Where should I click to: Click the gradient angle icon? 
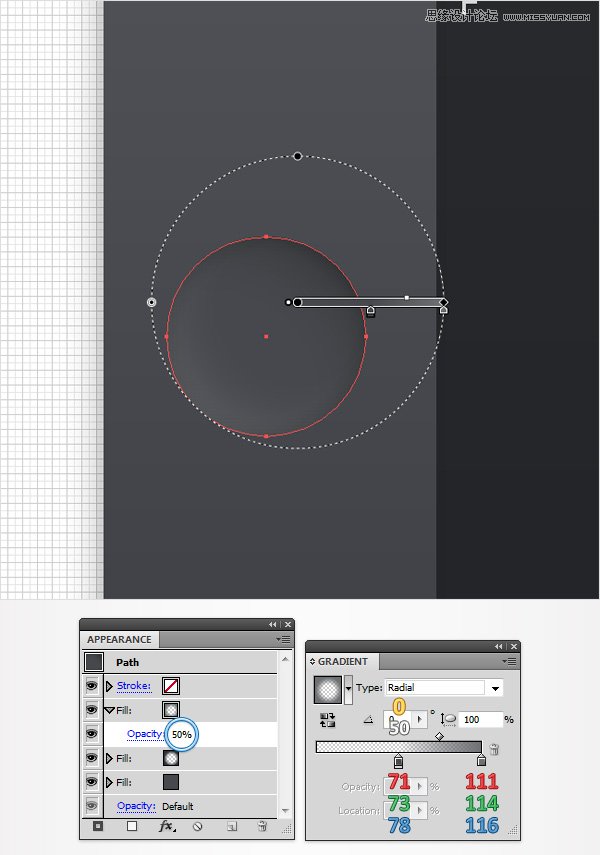tap(369, 720)
